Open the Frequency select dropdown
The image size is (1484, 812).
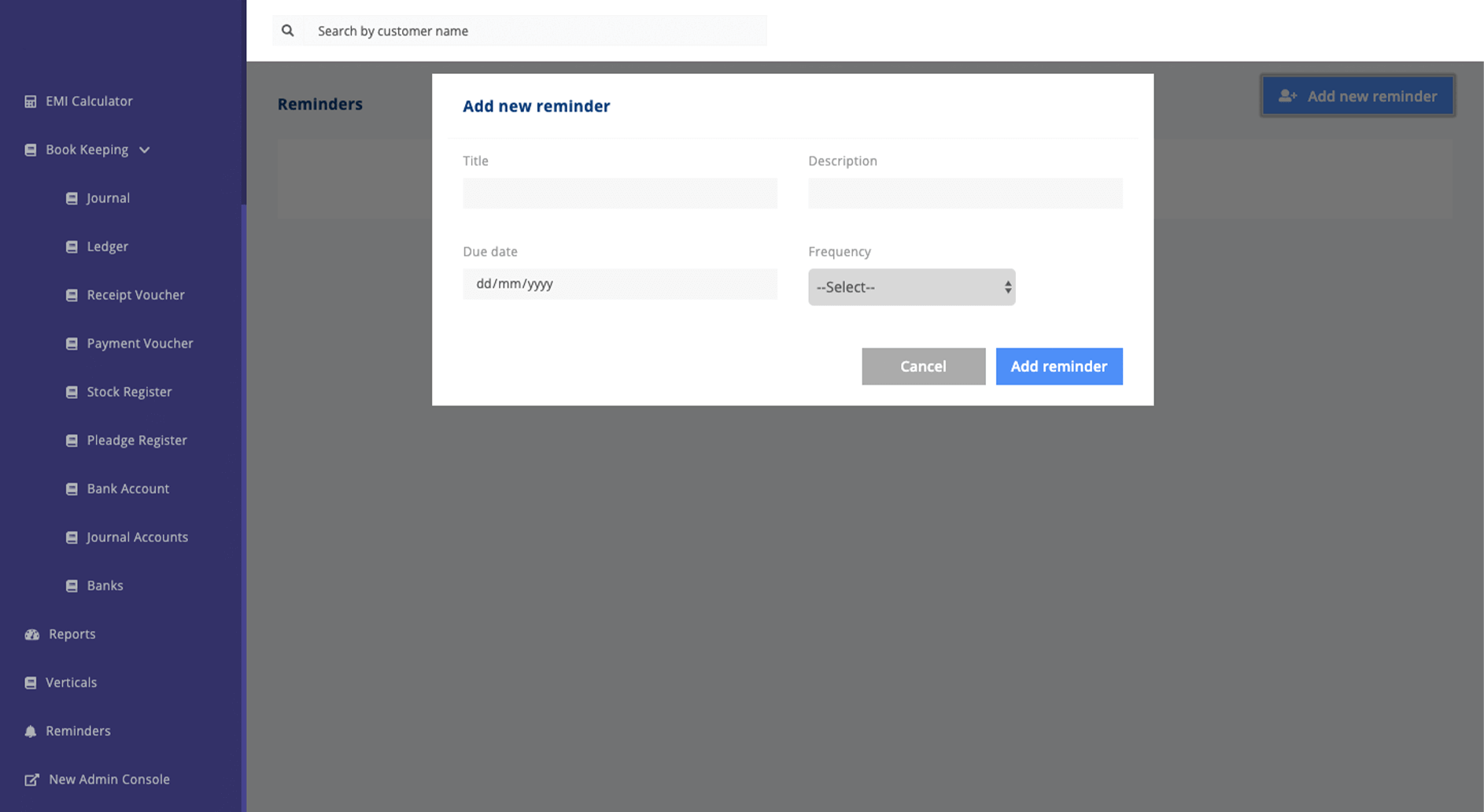911,287
